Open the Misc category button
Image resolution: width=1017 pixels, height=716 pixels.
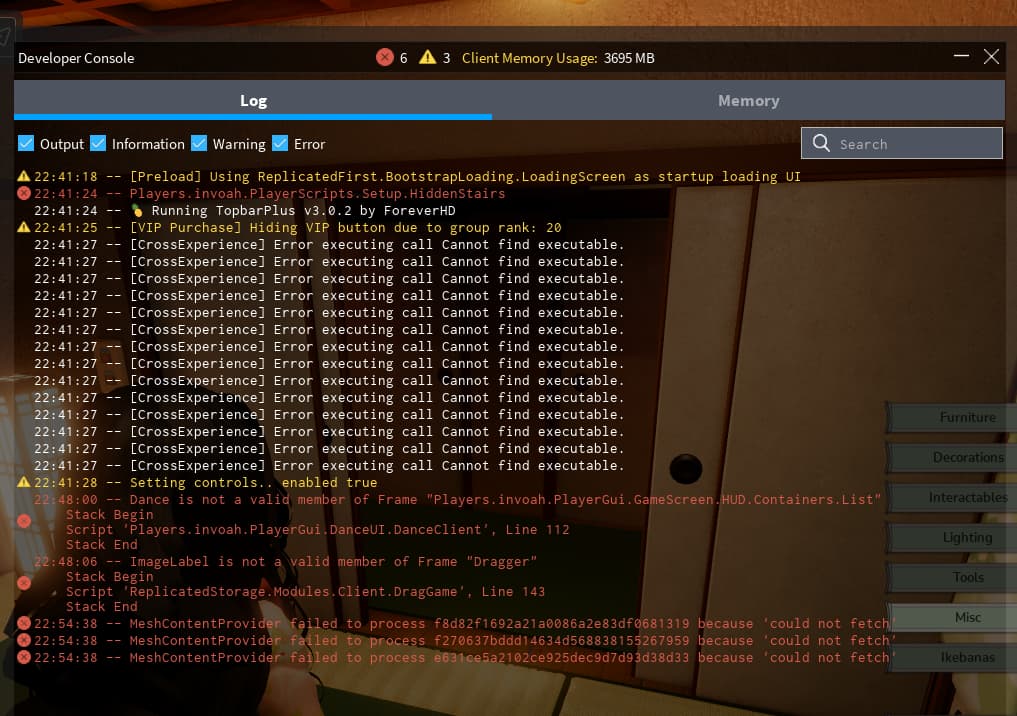point(952,617)
